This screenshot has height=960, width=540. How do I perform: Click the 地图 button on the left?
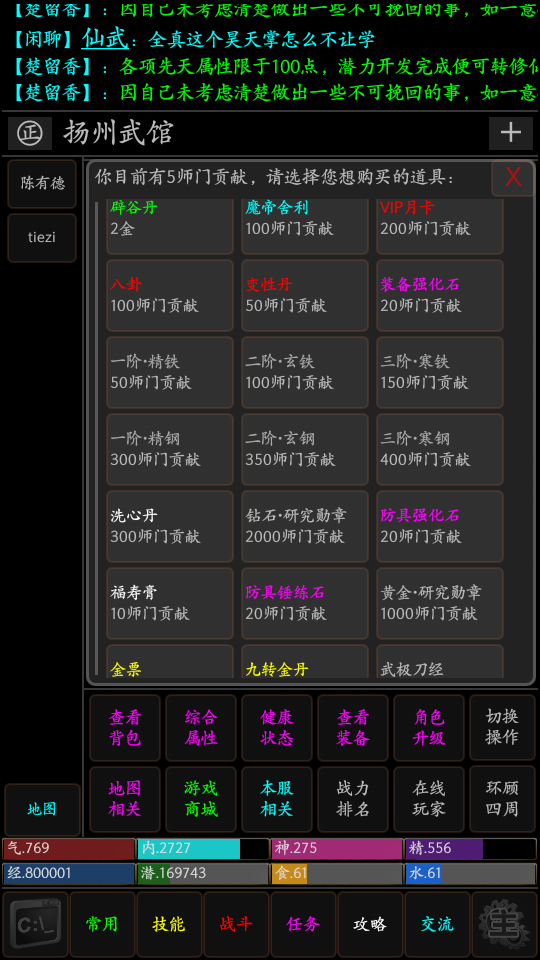coord(42,809)
